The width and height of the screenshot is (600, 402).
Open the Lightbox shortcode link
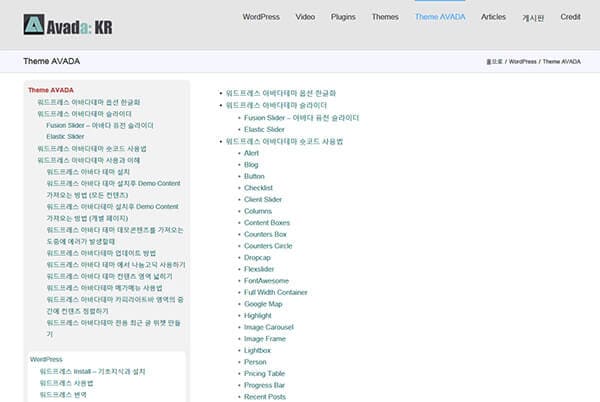pos(257,350)
